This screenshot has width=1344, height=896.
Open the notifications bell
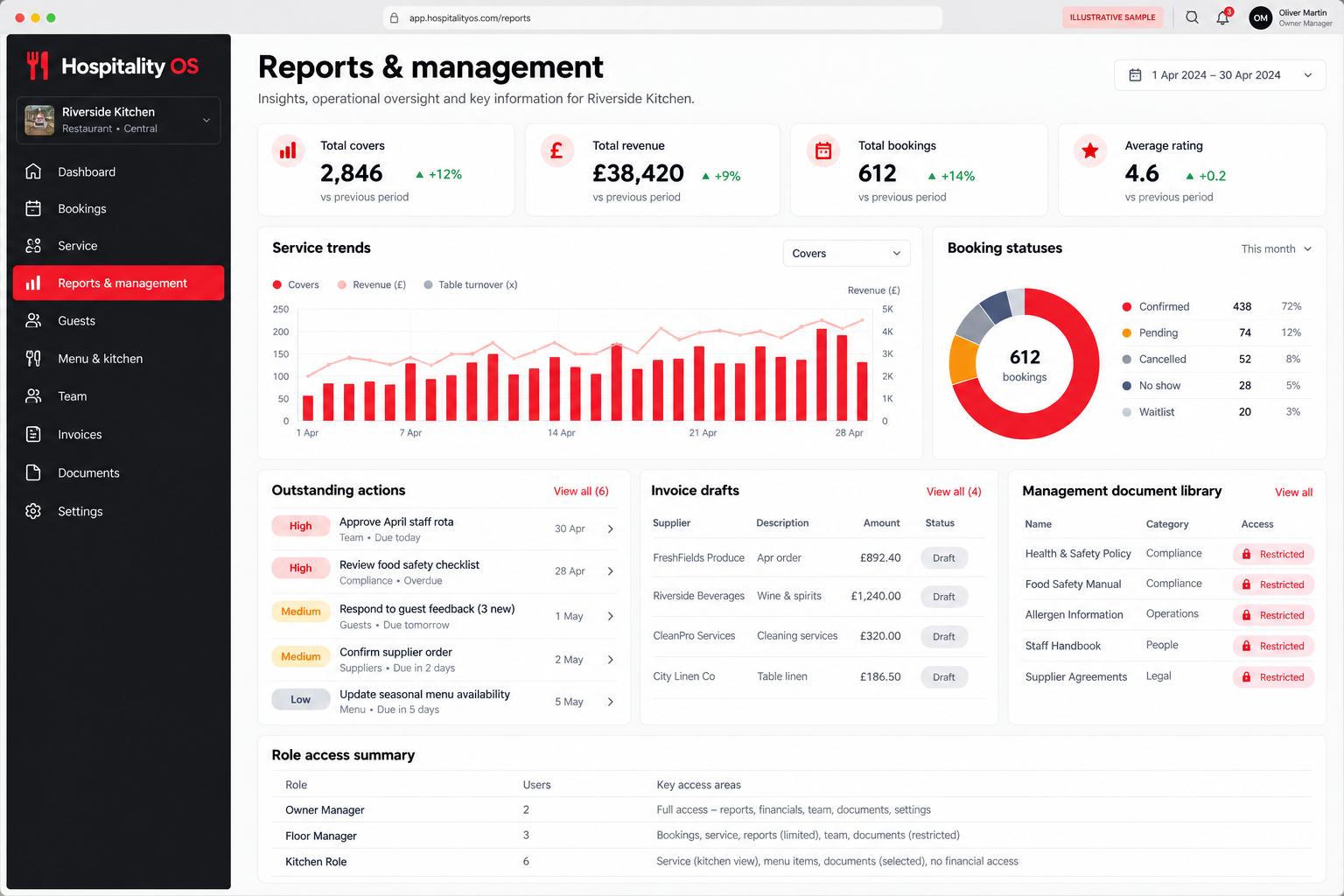(x=1222, y=17)
